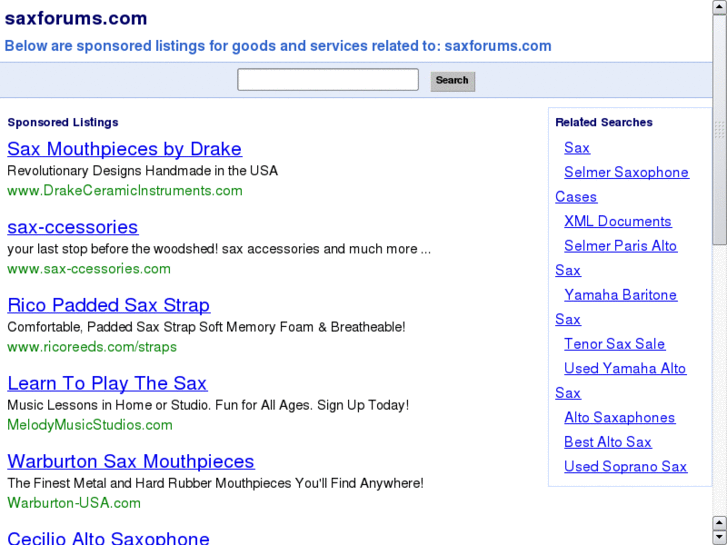Viewport: 727px width, 545px height.
Task: Open Learn To Play The Sax
Action: [x=107, y=383]
